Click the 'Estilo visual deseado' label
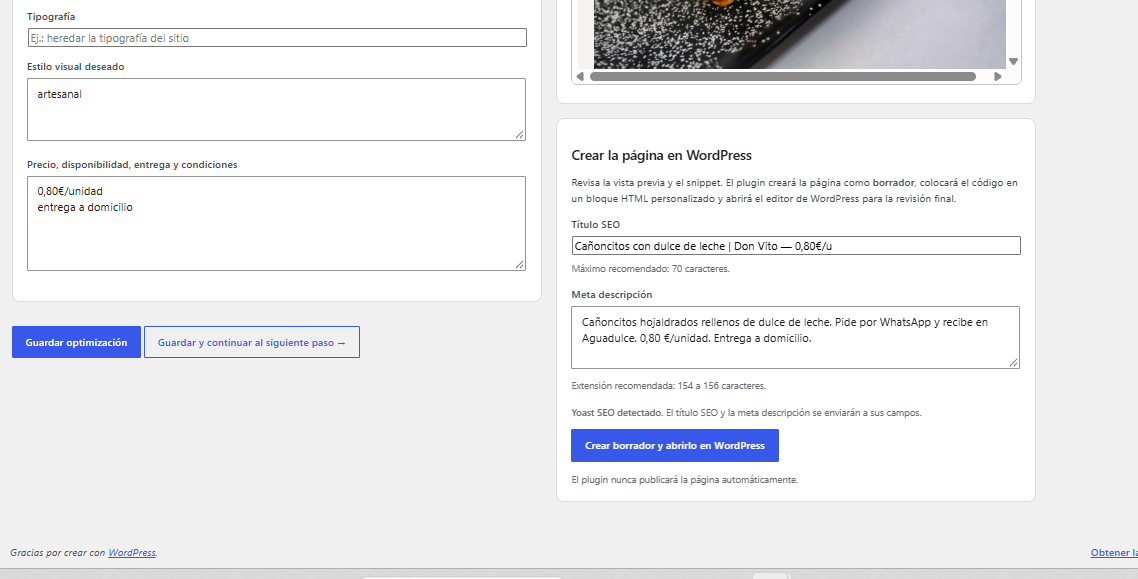The width and height of the screenshot is (1138, 579). coord(75,67)
